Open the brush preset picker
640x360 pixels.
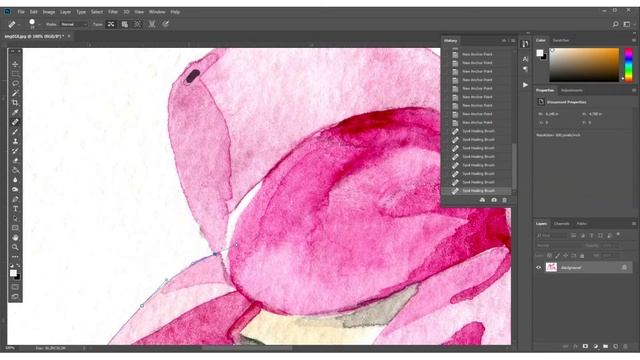(34, 24)
